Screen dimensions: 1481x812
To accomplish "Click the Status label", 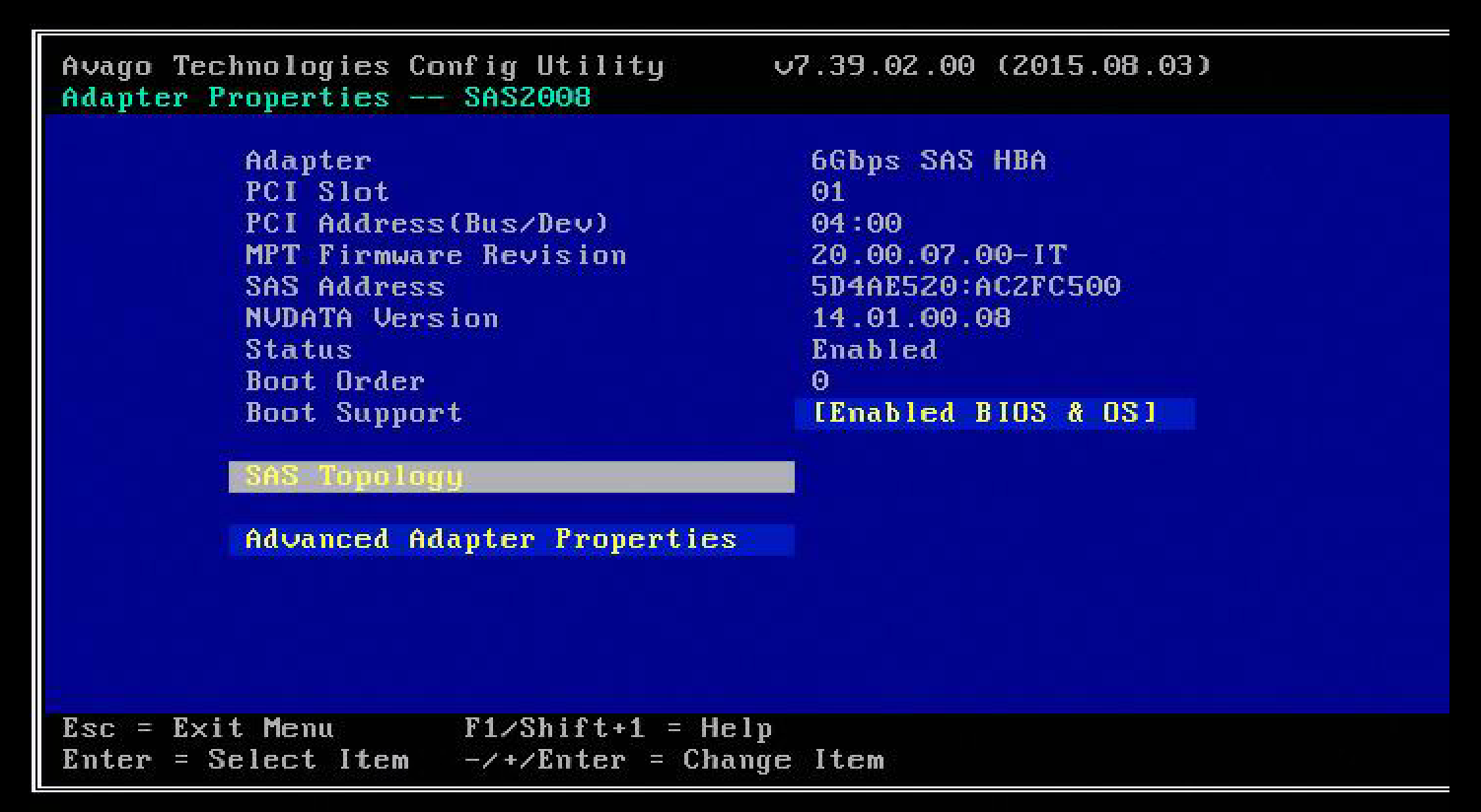I will tap(299, 350).
